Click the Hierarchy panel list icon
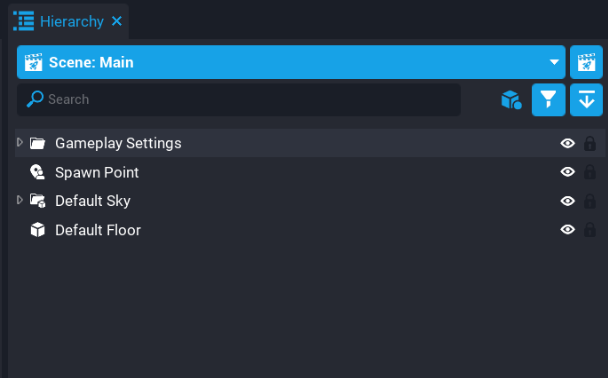Viewport: 608px width, 378px height. pos(24,21)
